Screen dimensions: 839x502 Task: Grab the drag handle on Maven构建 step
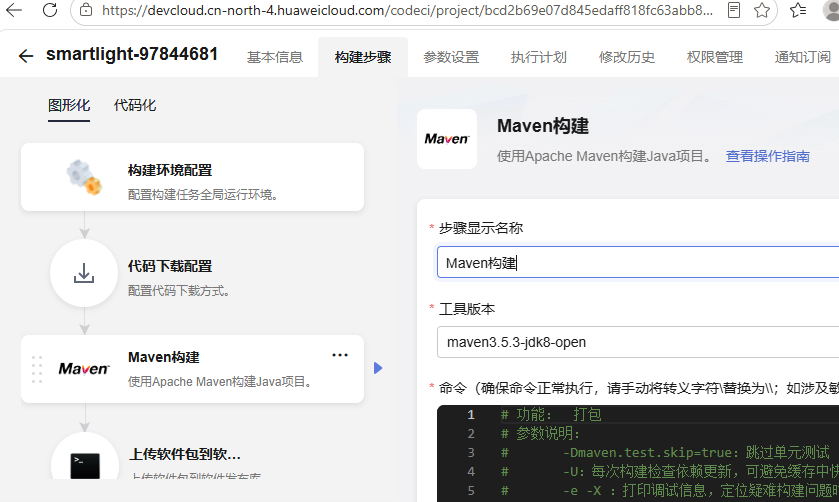[x=37, y=369]
